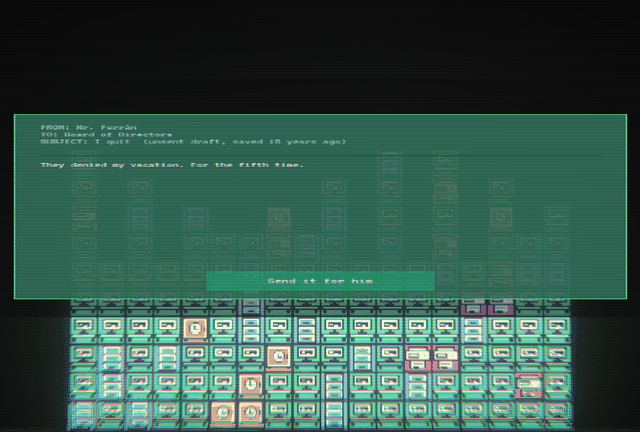The height and width of the screenshot is (432, 640).
Task: Select the orange clock tile sharing a row with the pink card pair
Action: pyautogui.click(x=278, y=357)
